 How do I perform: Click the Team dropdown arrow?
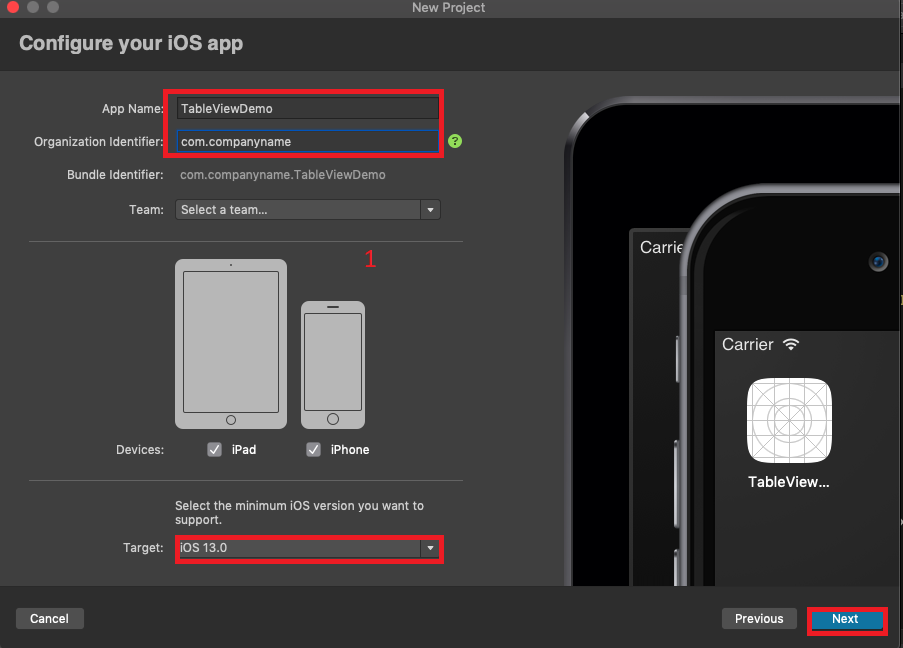pyautogui.click(x=430, y=209)
